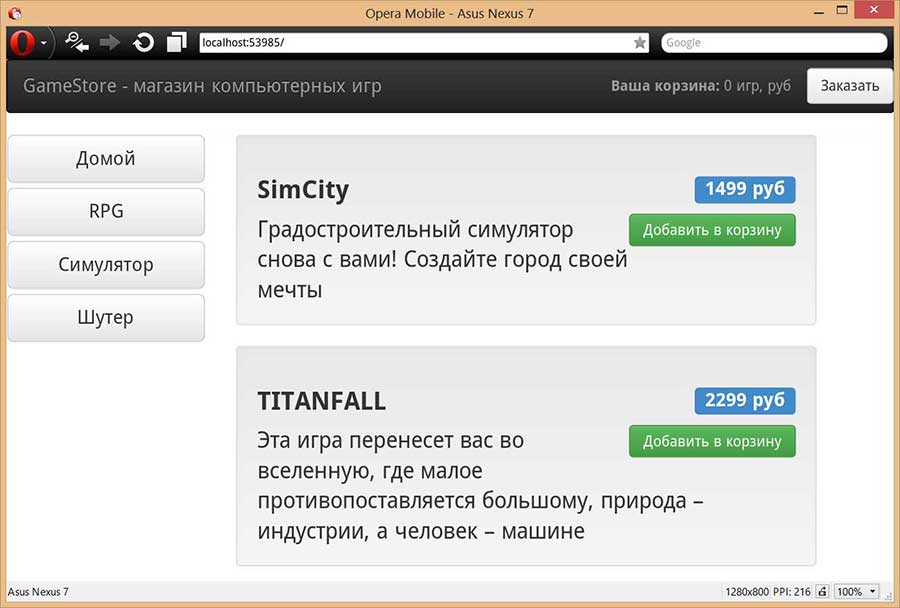Click the SimCity game title
Screen dimensions: 900x608
(303, 190)
